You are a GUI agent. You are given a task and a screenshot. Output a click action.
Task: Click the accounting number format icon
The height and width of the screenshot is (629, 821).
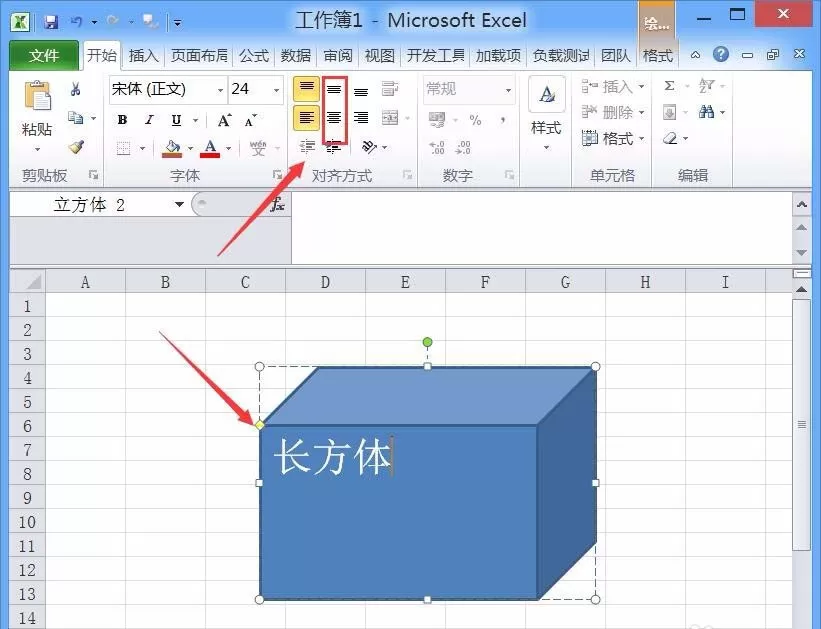click(437, 120)
